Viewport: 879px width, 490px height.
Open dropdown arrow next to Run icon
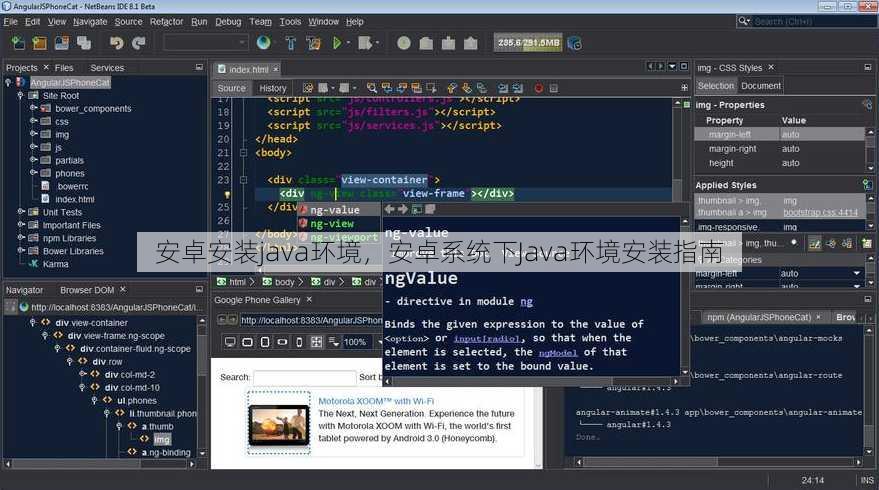348,43
